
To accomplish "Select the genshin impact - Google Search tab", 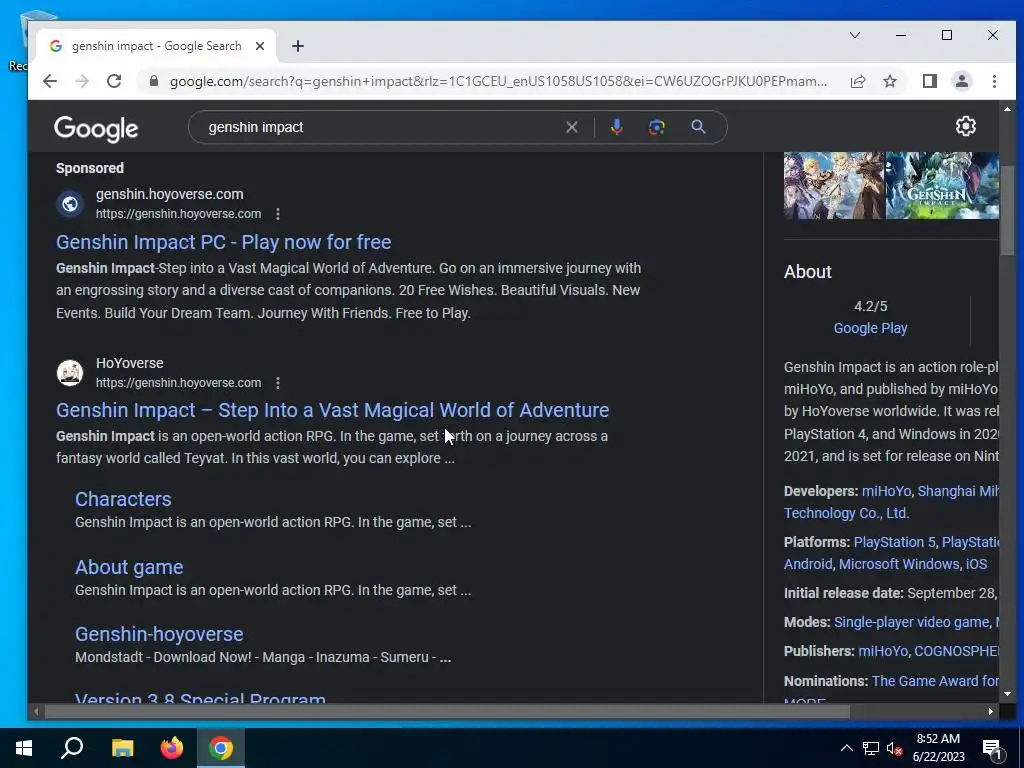I will tap(157, 46).
